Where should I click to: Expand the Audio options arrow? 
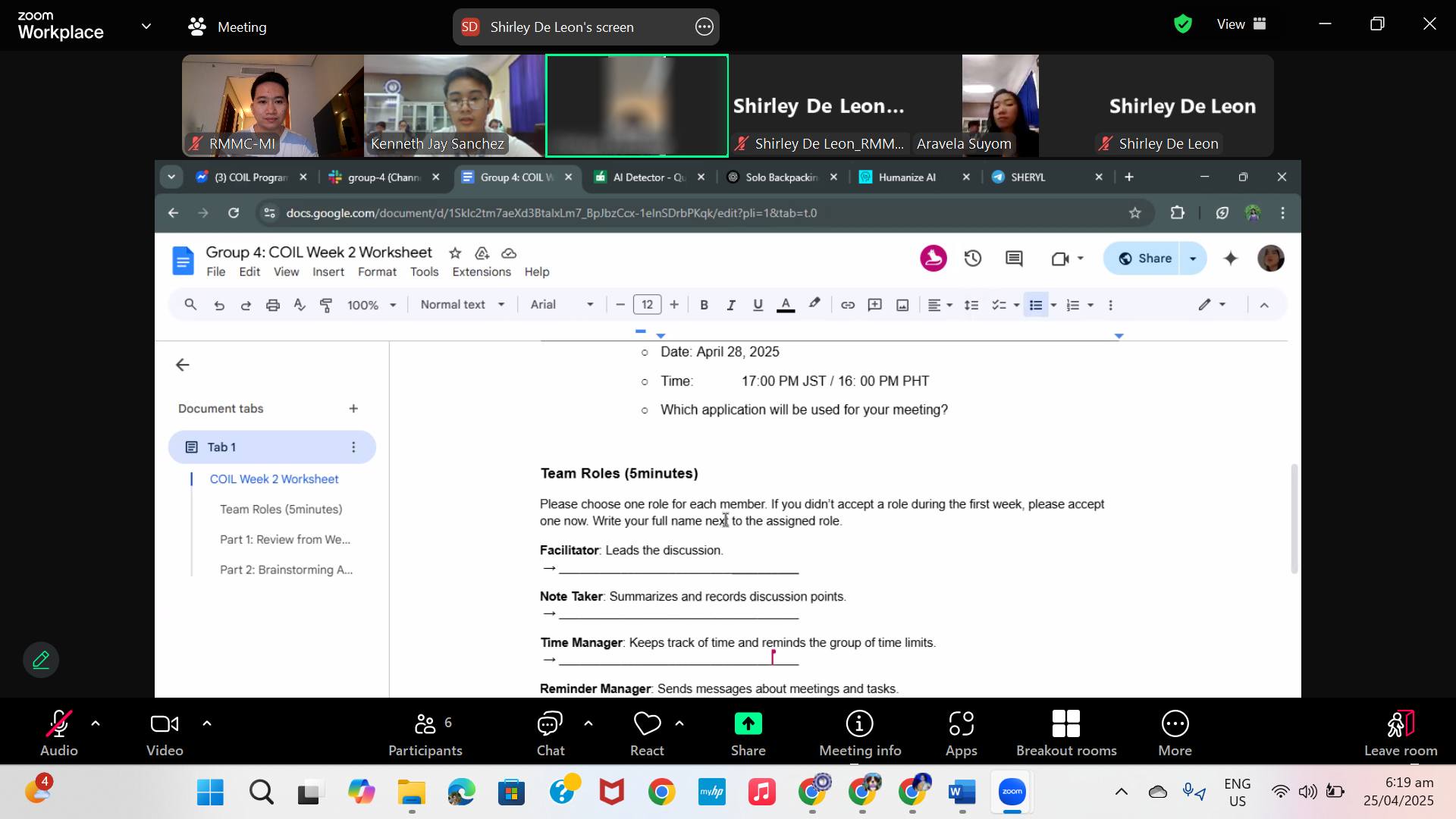96,723
